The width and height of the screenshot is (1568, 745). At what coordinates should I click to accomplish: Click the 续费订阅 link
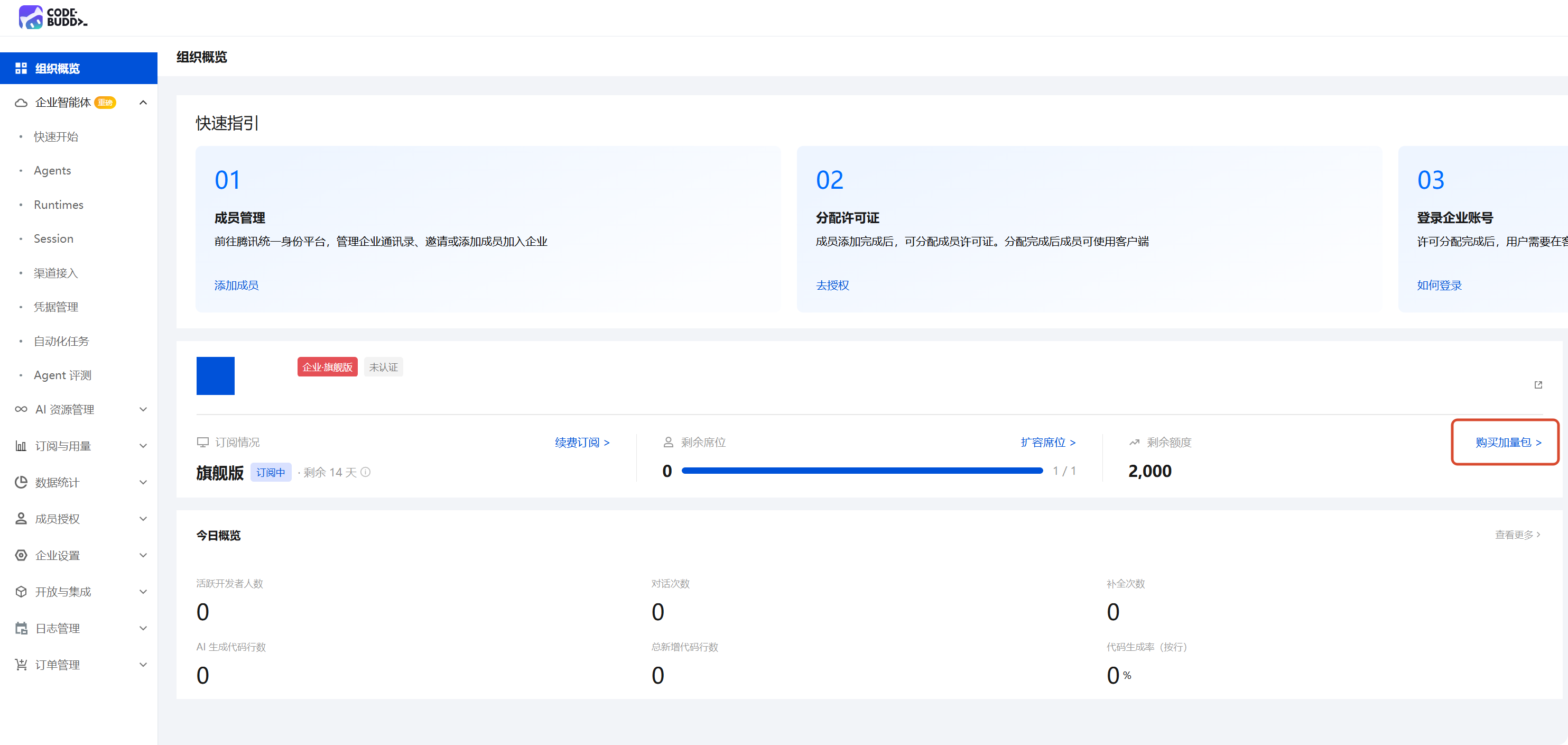(582, 442)
